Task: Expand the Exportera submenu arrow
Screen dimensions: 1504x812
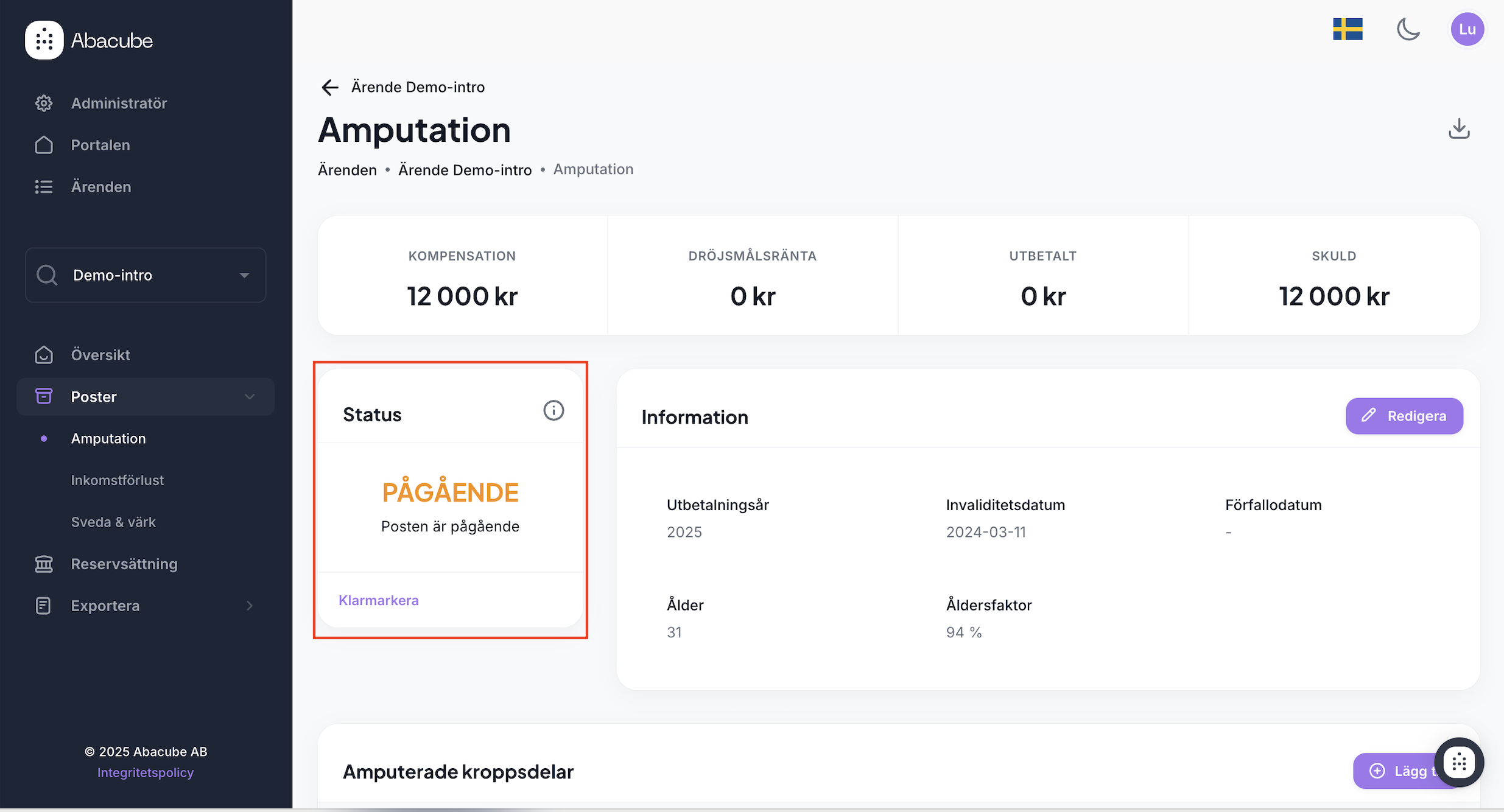Action: [x=250, y=606]
